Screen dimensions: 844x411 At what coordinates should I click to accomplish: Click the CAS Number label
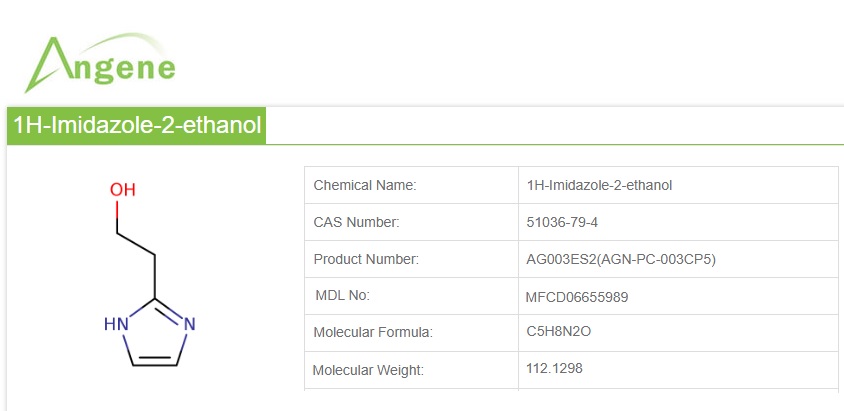356,222
